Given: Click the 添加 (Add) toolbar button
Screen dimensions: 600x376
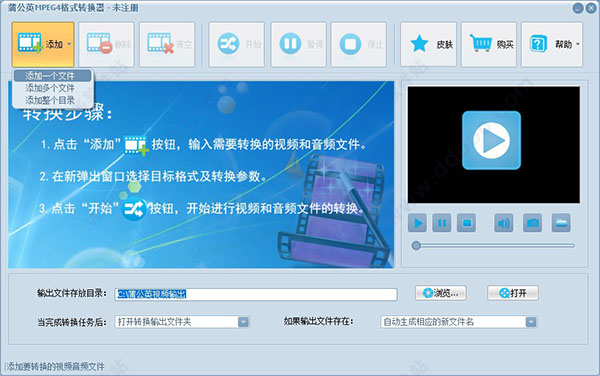Looking at the screenshot, I should click(42, 44).
